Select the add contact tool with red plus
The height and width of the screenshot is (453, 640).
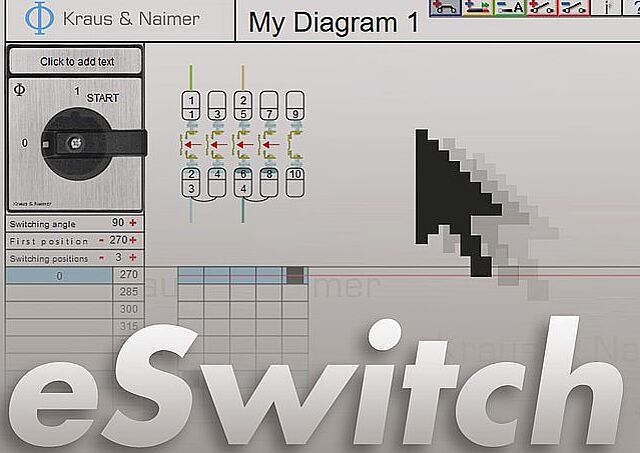tap(541, 7)
